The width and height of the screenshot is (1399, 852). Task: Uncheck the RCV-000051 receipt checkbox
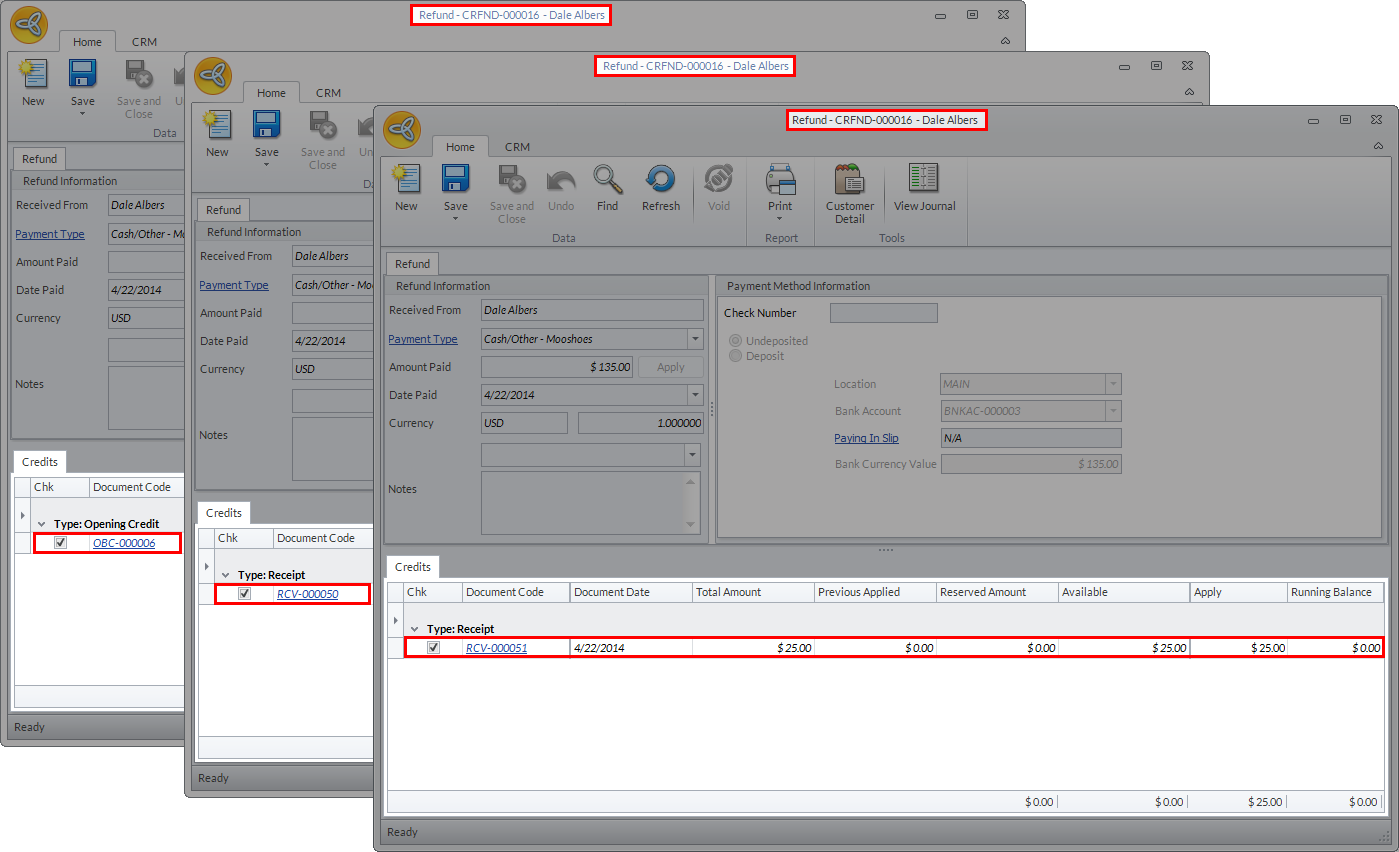433,648
